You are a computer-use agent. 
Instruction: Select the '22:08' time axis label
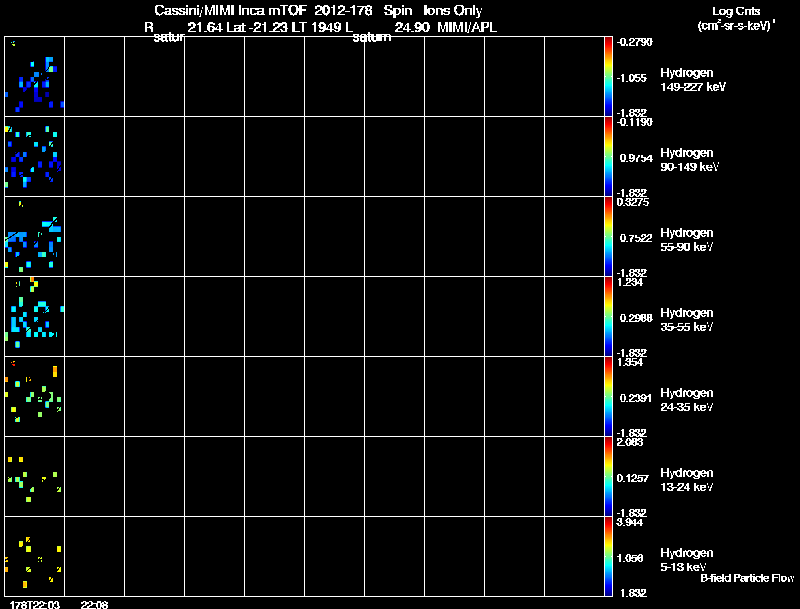click(x=94, y=604)
